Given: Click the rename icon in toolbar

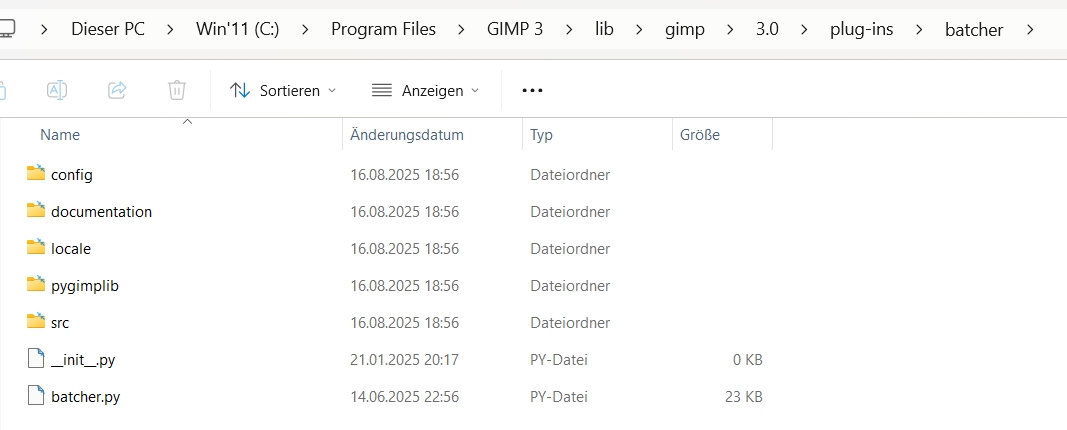Looking at the screenshot, I should pos(57,90).
